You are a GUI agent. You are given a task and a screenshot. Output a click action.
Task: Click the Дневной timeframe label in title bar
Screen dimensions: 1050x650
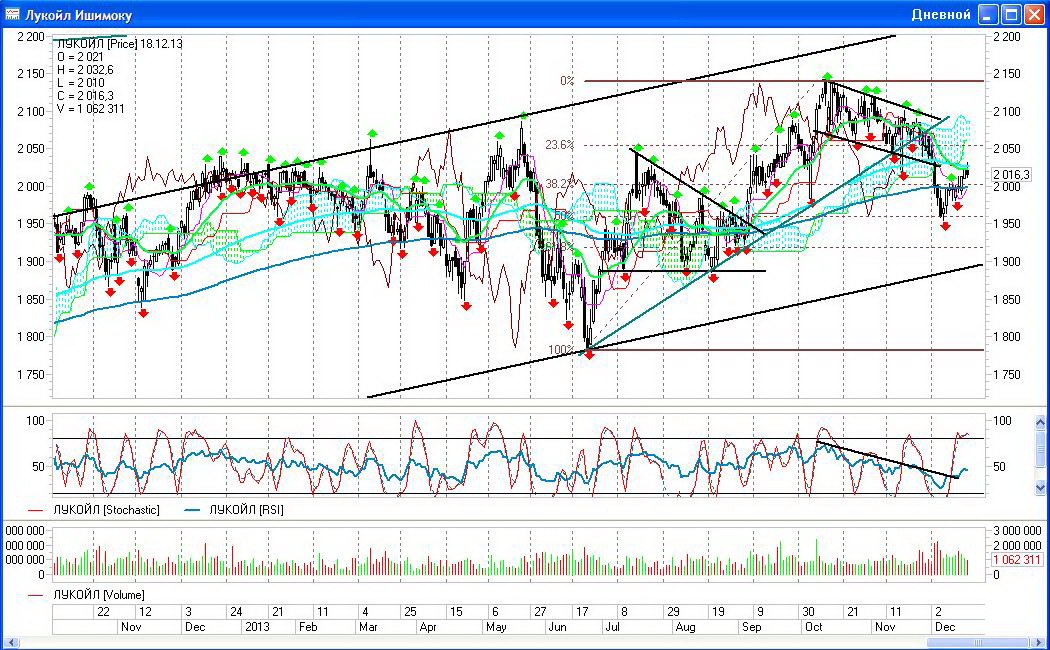941,15
